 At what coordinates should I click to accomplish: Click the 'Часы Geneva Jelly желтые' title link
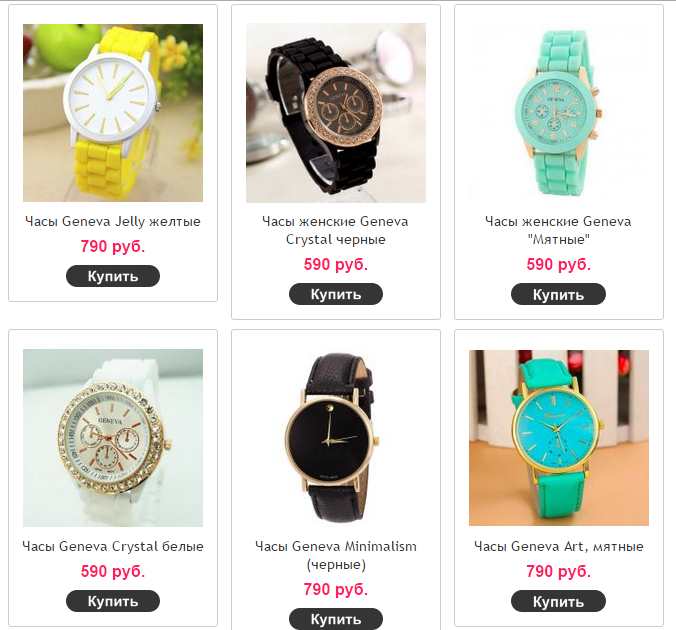click(x=113, y=221)
